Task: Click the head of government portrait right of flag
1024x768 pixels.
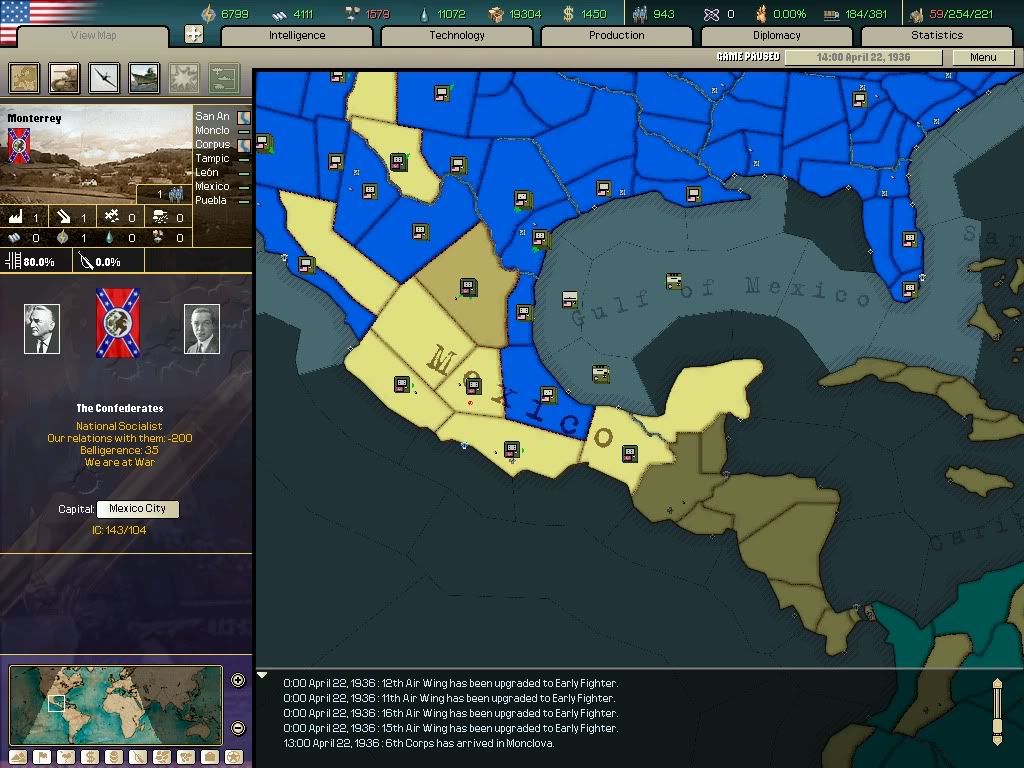Action: pyautogui.click(x=202, y=329)
